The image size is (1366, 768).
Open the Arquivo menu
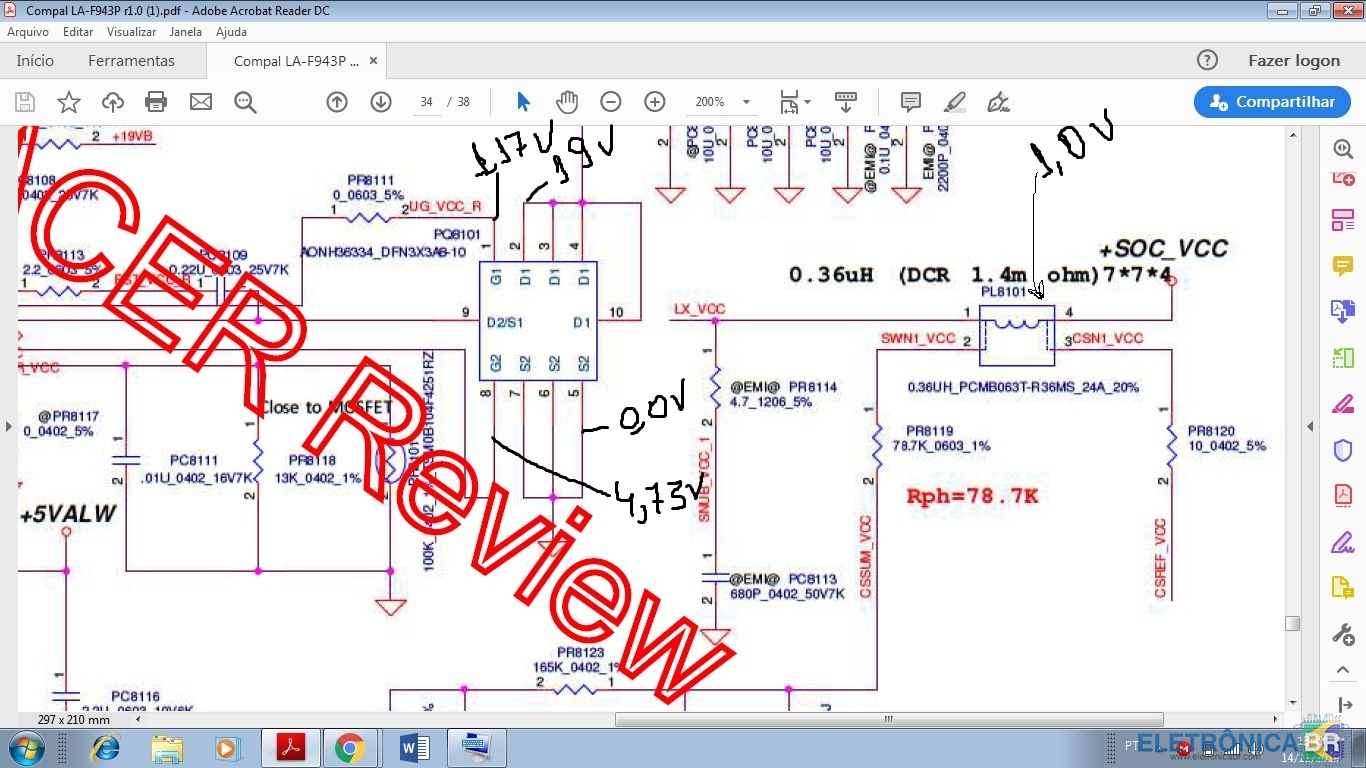pyautogui.click(x=28, y=31)
